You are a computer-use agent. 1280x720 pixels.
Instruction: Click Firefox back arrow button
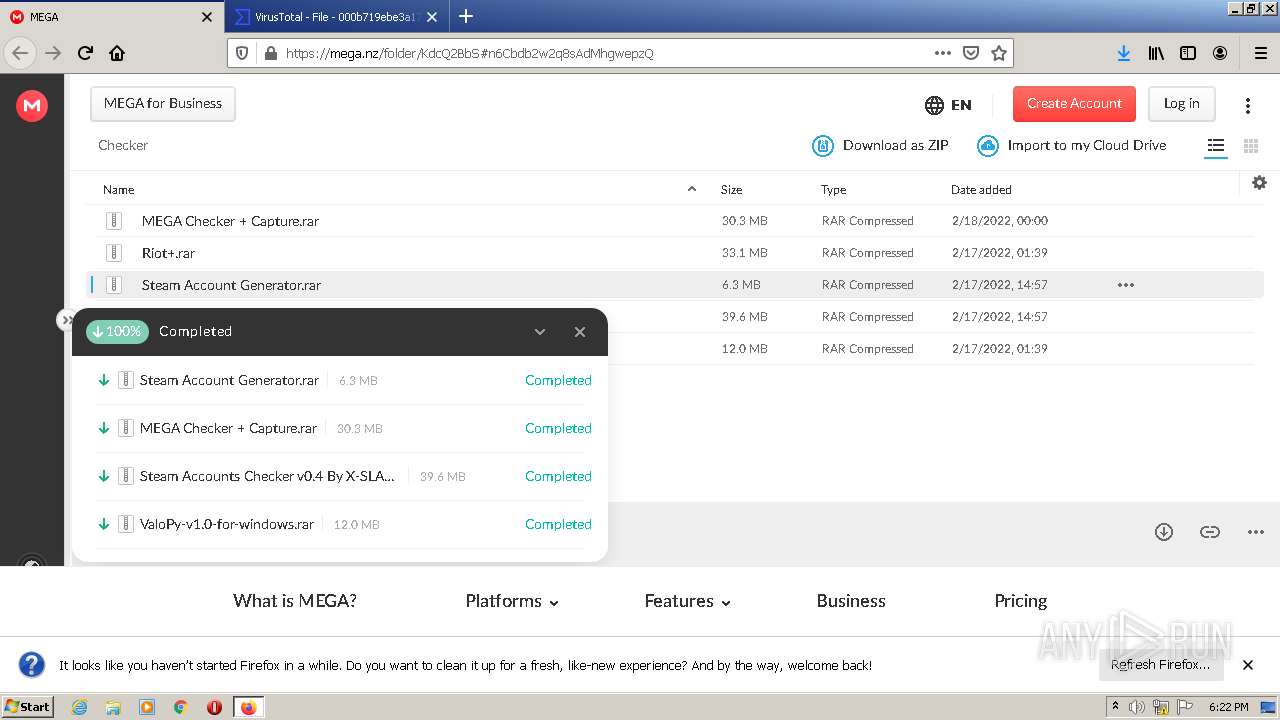pos(20,53)
